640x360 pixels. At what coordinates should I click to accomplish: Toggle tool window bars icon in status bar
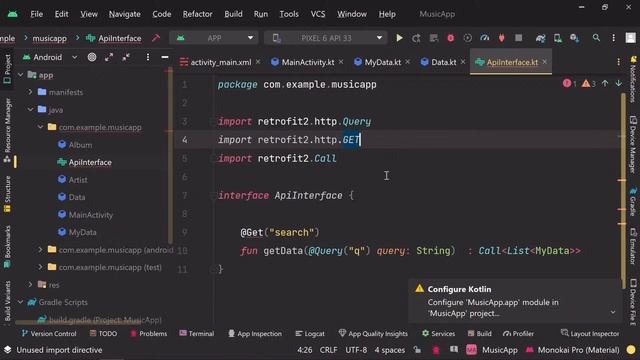(7, 350)
